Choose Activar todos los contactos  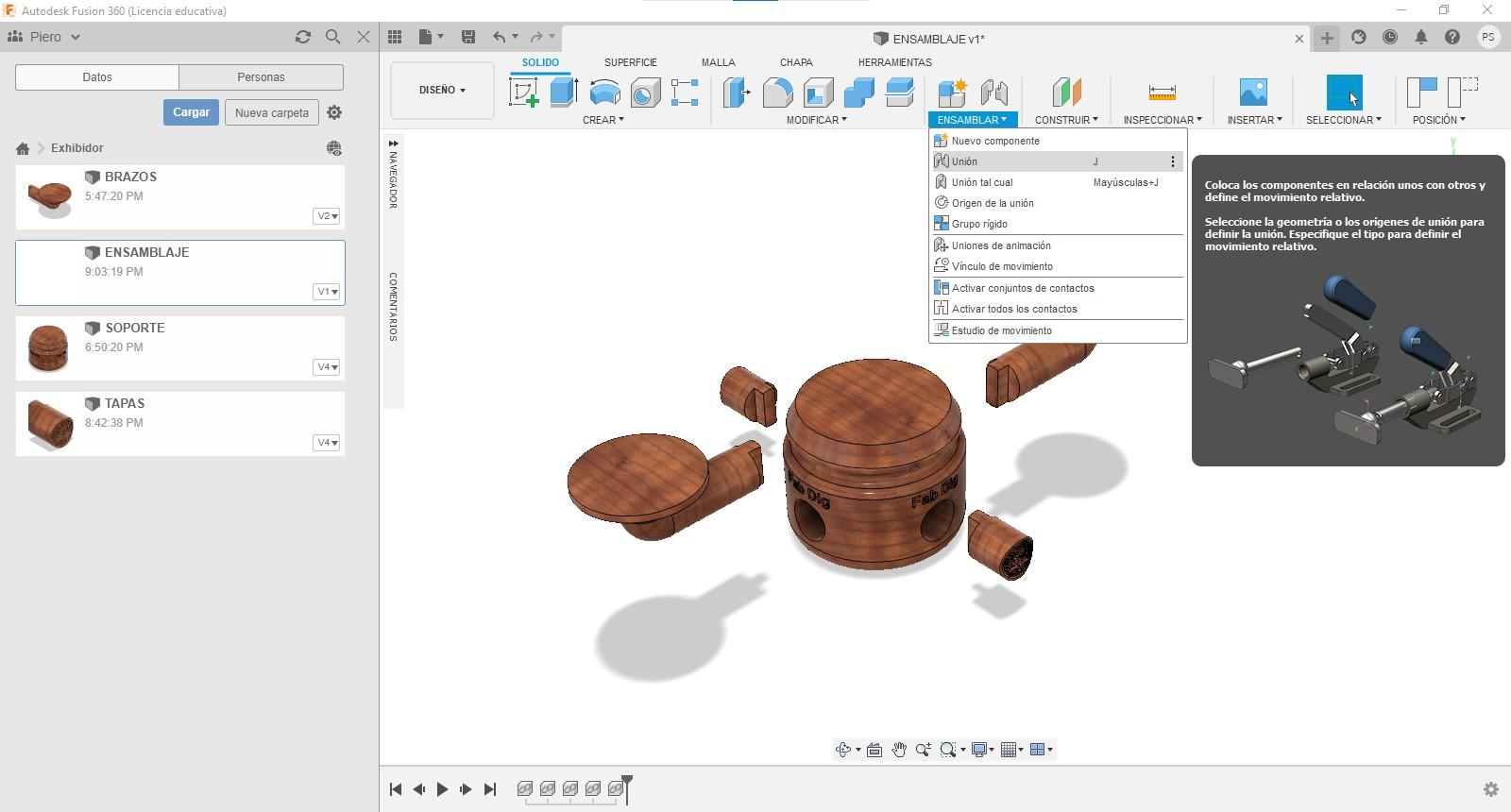(1058, 309)
